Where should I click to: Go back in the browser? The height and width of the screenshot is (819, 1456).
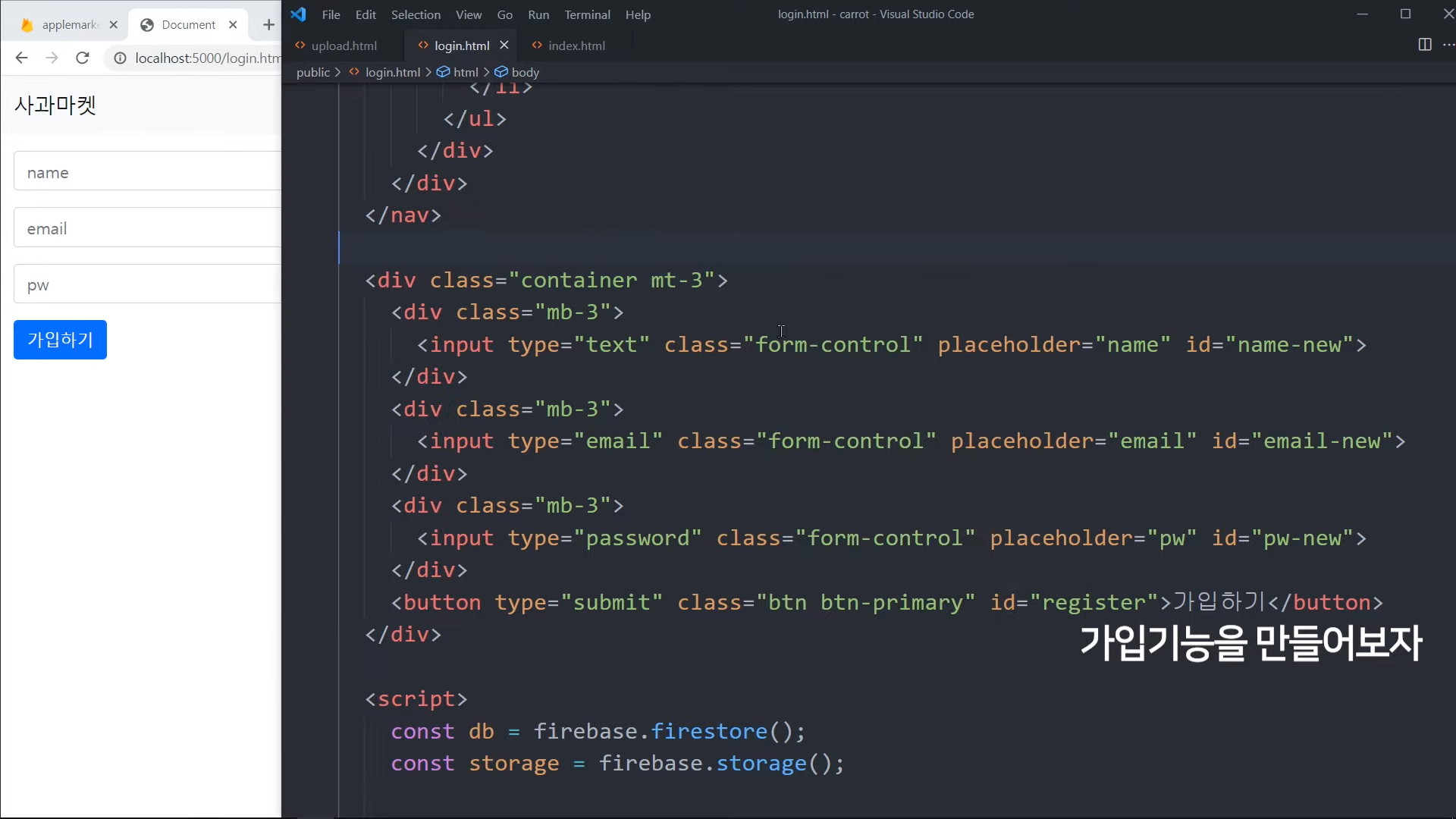[x=21, y=58]
